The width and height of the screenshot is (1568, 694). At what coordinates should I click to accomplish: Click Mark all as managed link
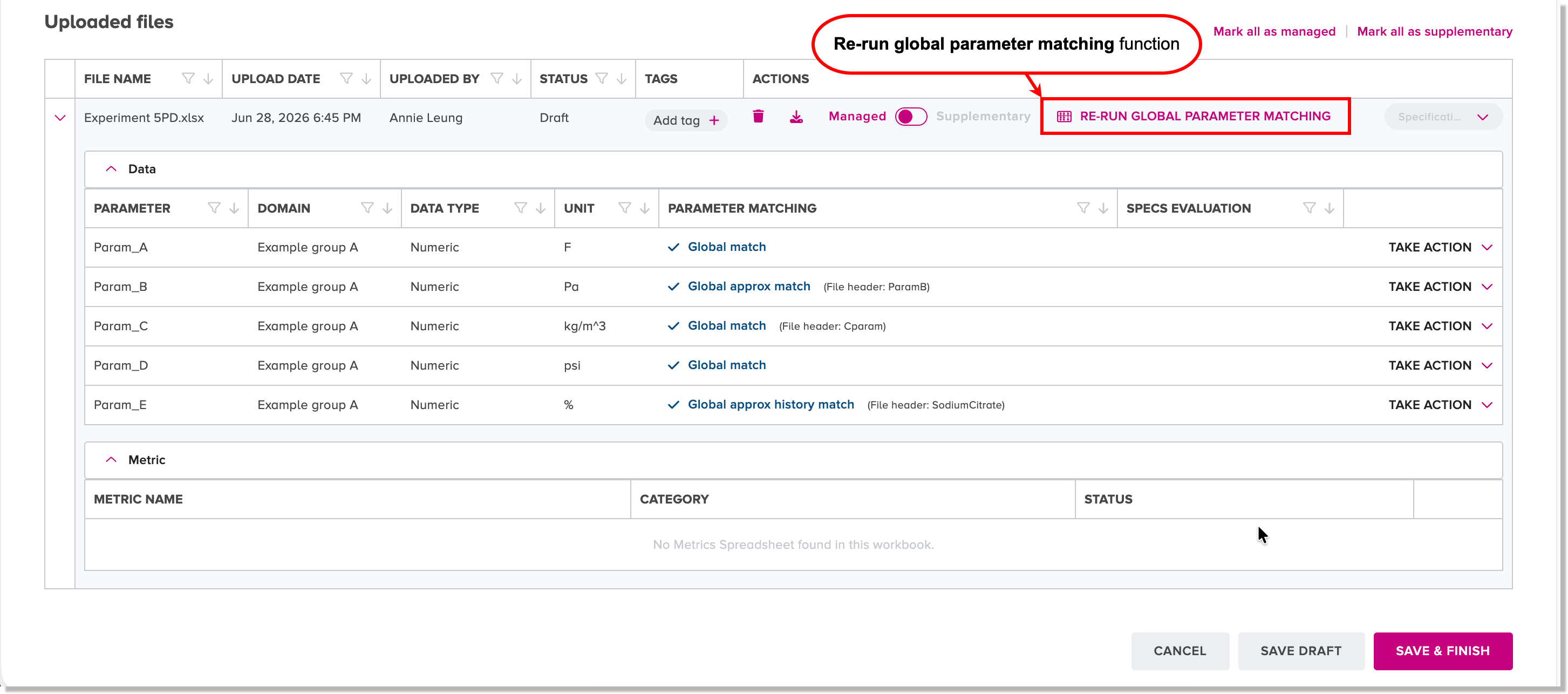(x=1274, y=32)
